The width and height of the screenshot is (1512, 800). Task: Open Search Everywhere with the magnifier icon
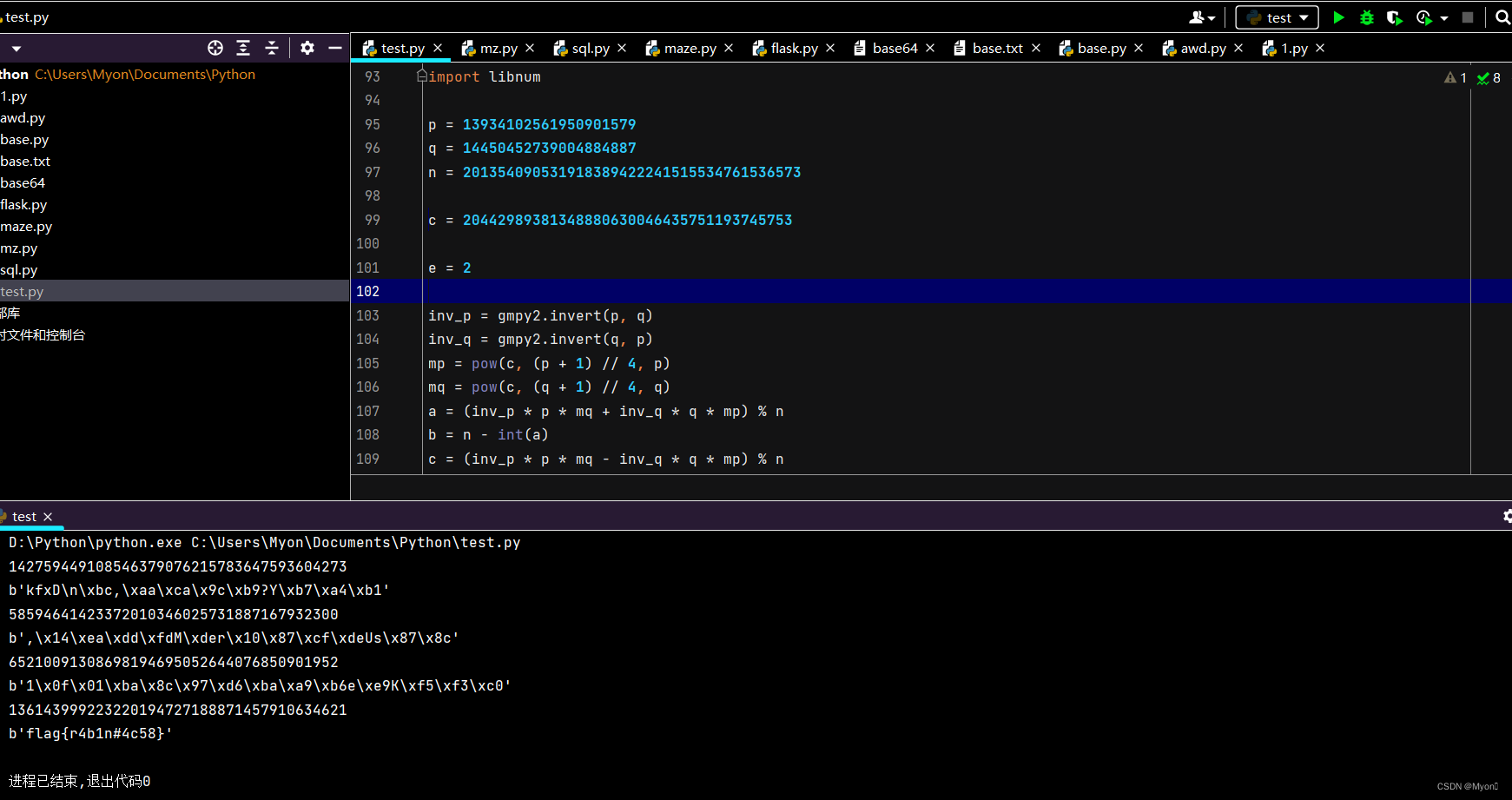pyautogui.click(x=1502, y=17)
